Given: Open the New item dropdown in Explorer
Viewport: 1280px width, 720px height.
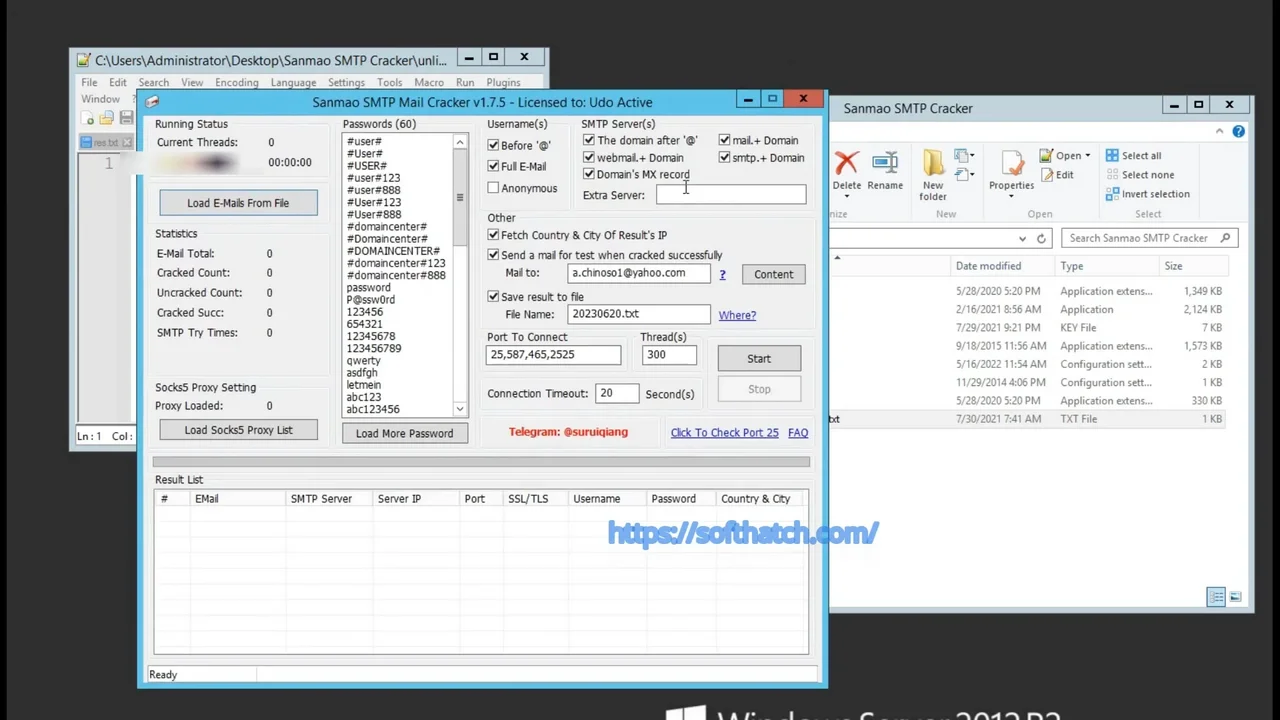Looking at the screenshot, I should coord(963,156).
